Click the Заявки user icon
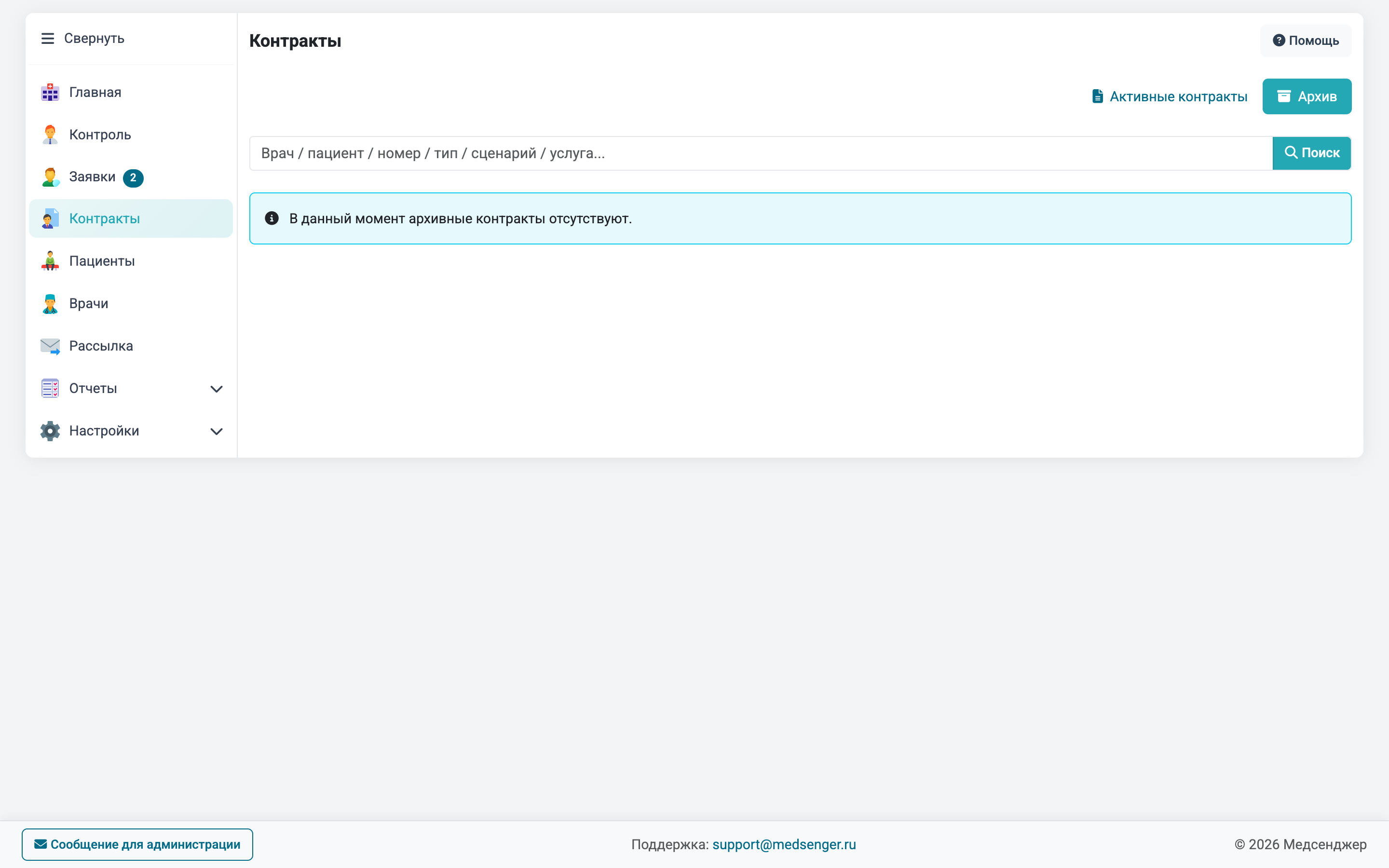The height and width of the screenshot is (868, 1389). click(50, 177)
